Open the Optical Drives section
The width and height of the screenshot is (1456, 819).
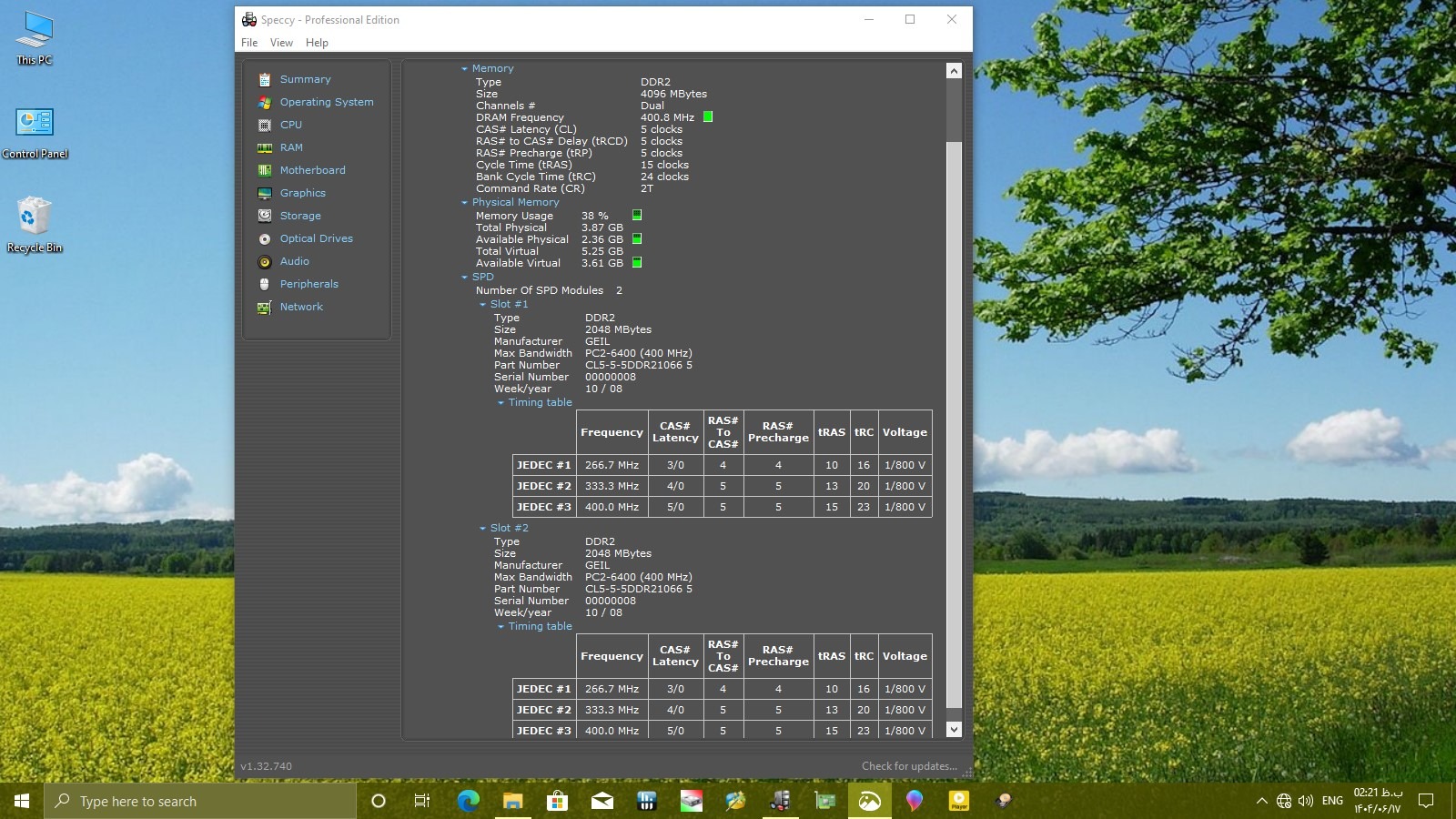click(317, 238)
